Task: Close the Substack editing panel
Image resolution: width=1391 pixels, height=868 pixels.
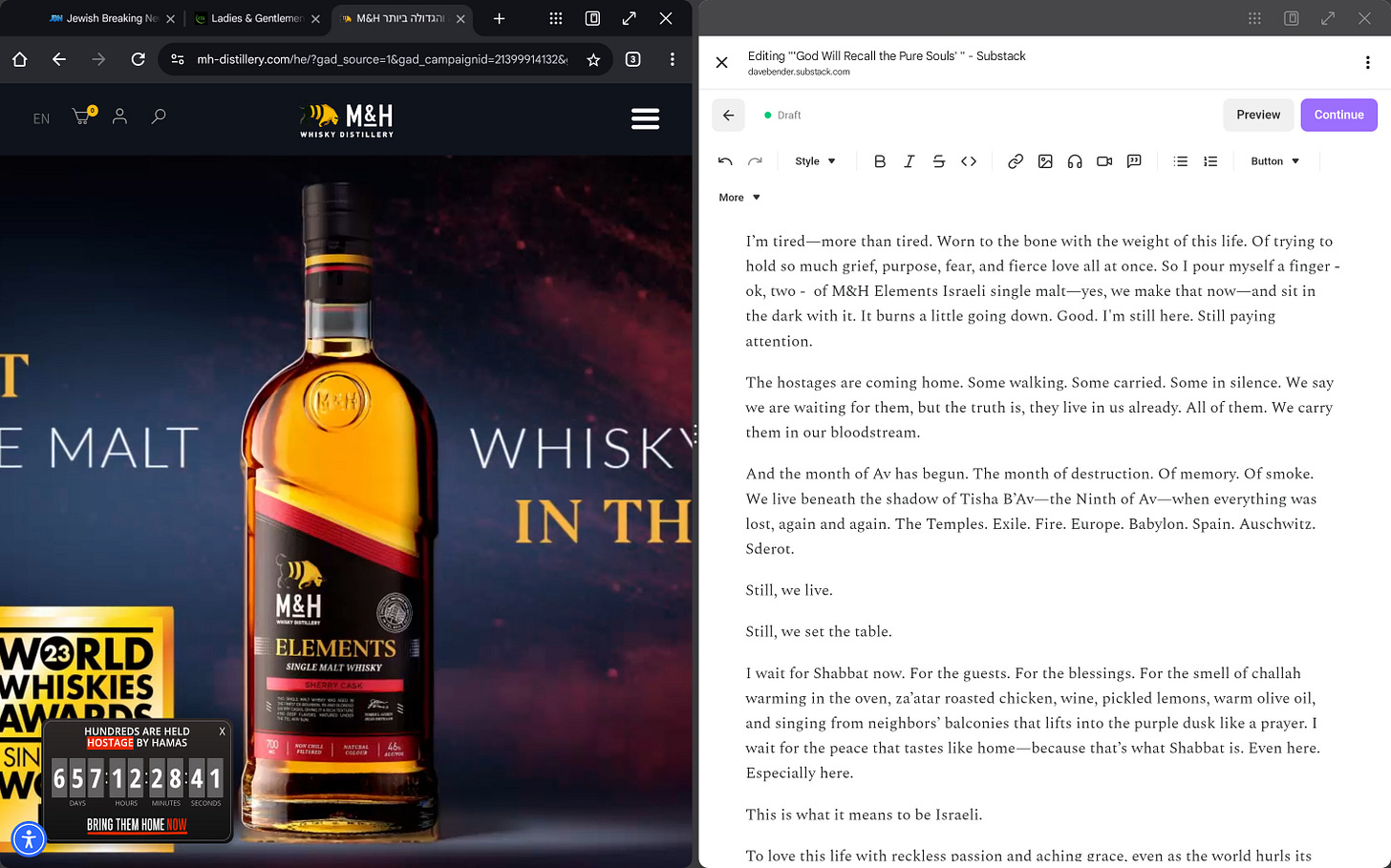Action: [722, 62]
